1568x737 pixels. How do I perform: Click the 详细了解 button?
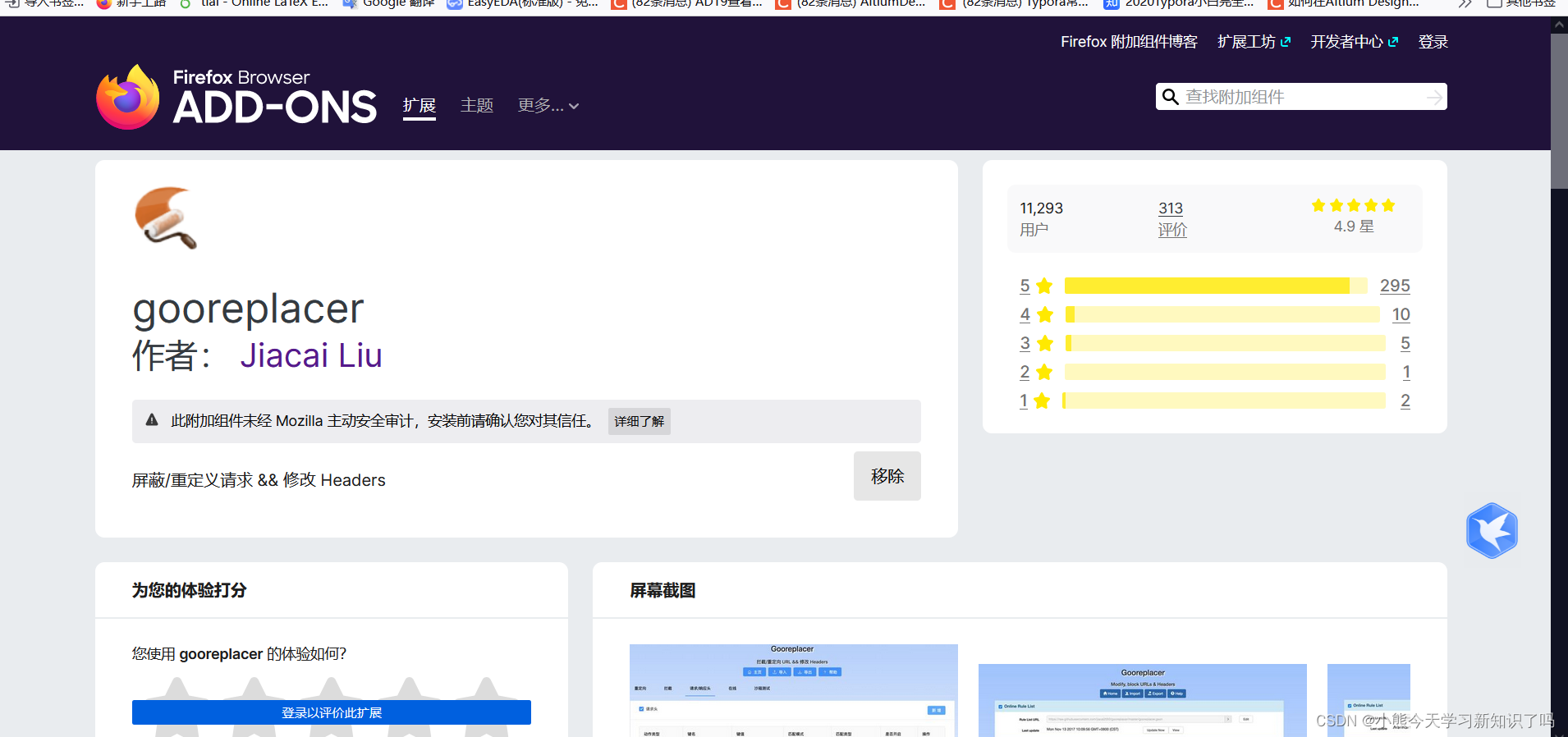tap(640, 421)
